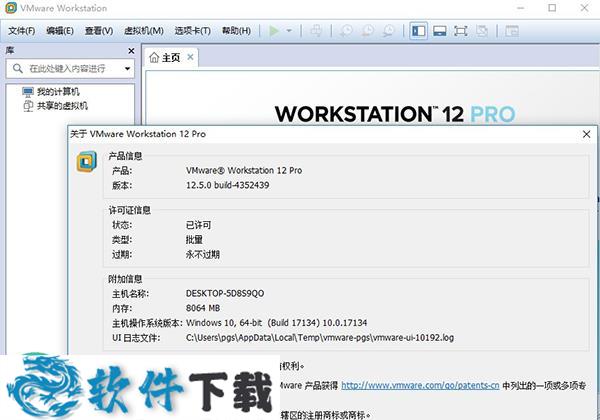Click the library search input field
The height and width of the screenshot is (420, 600).
point(71,69)
